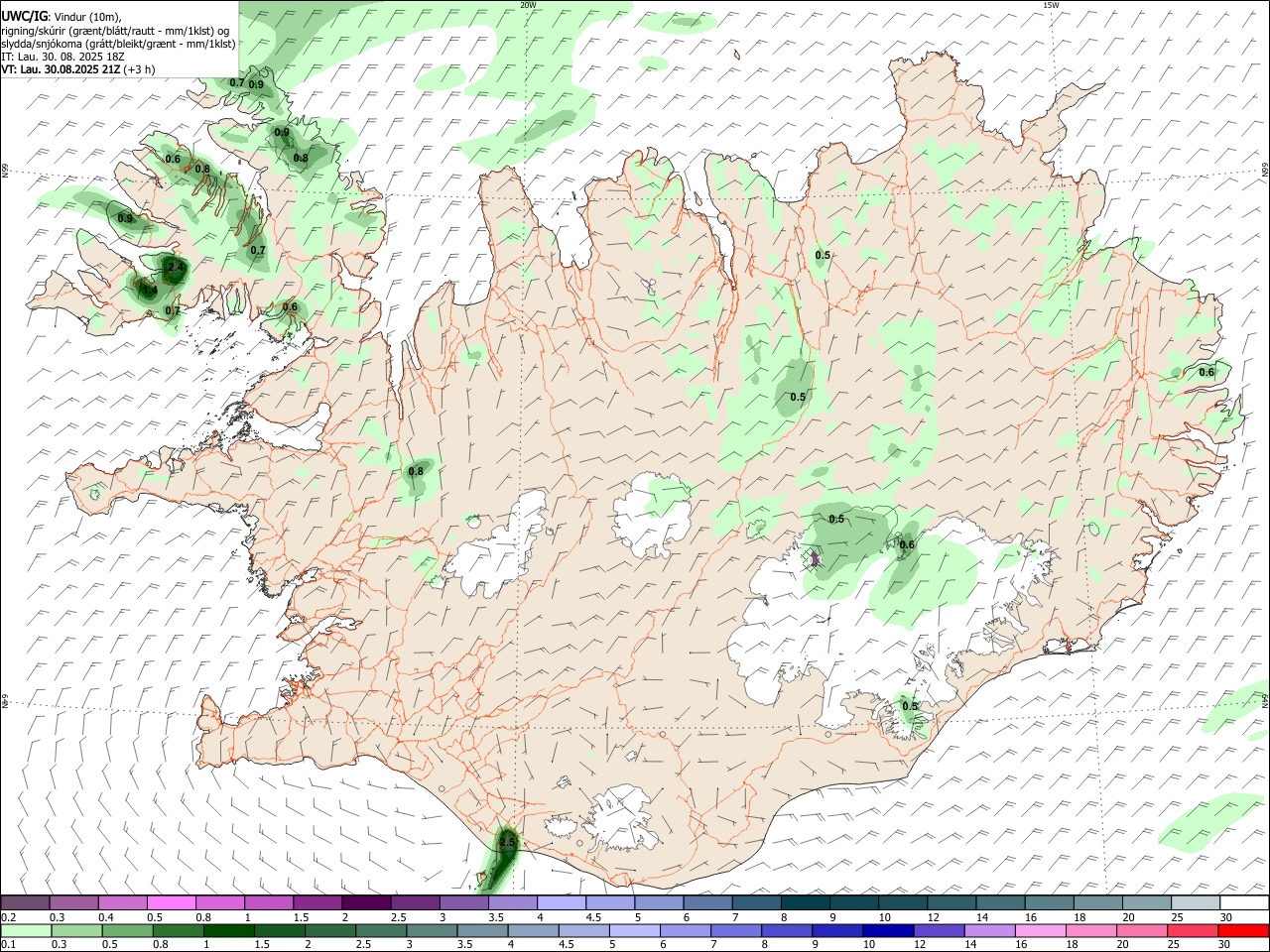Pick the lavender 4 swatch in upper scale
Image resolution: width=1270 pixels, height=952 pixels.
(x=561, y=902)
